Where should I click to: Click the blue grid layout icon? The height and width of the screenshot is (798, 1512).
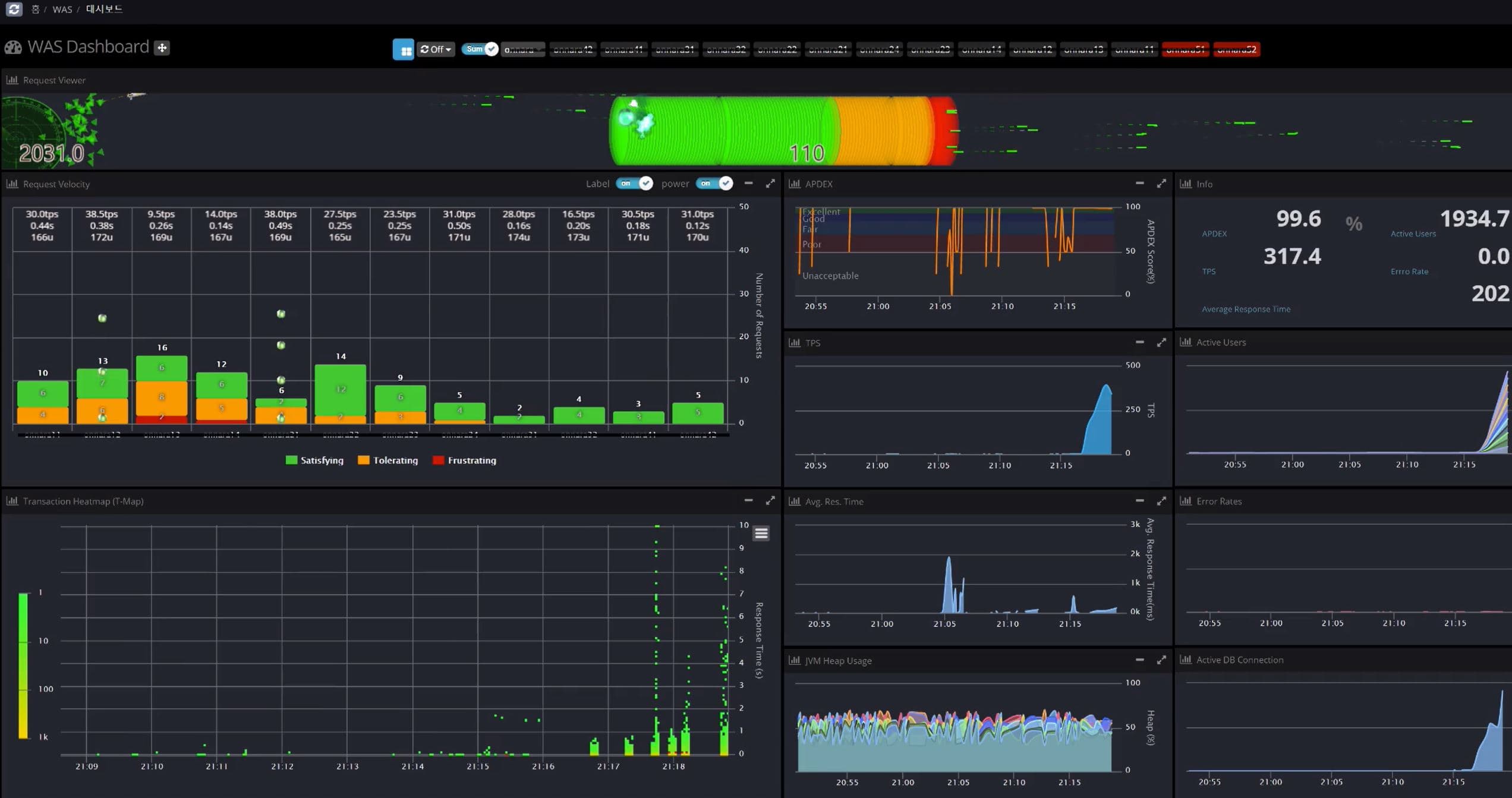point(403,49)
